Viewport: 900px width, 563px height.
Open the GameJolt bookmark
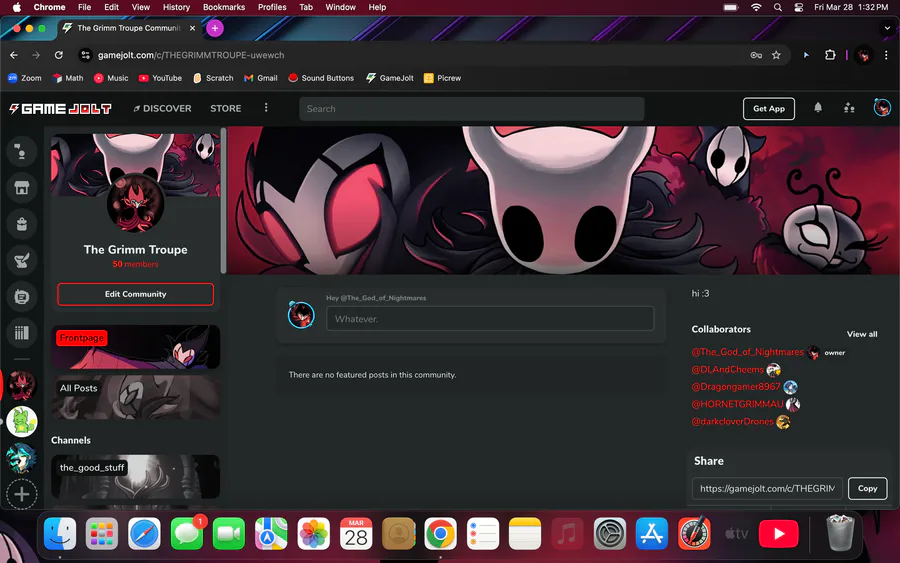(390, 78)
